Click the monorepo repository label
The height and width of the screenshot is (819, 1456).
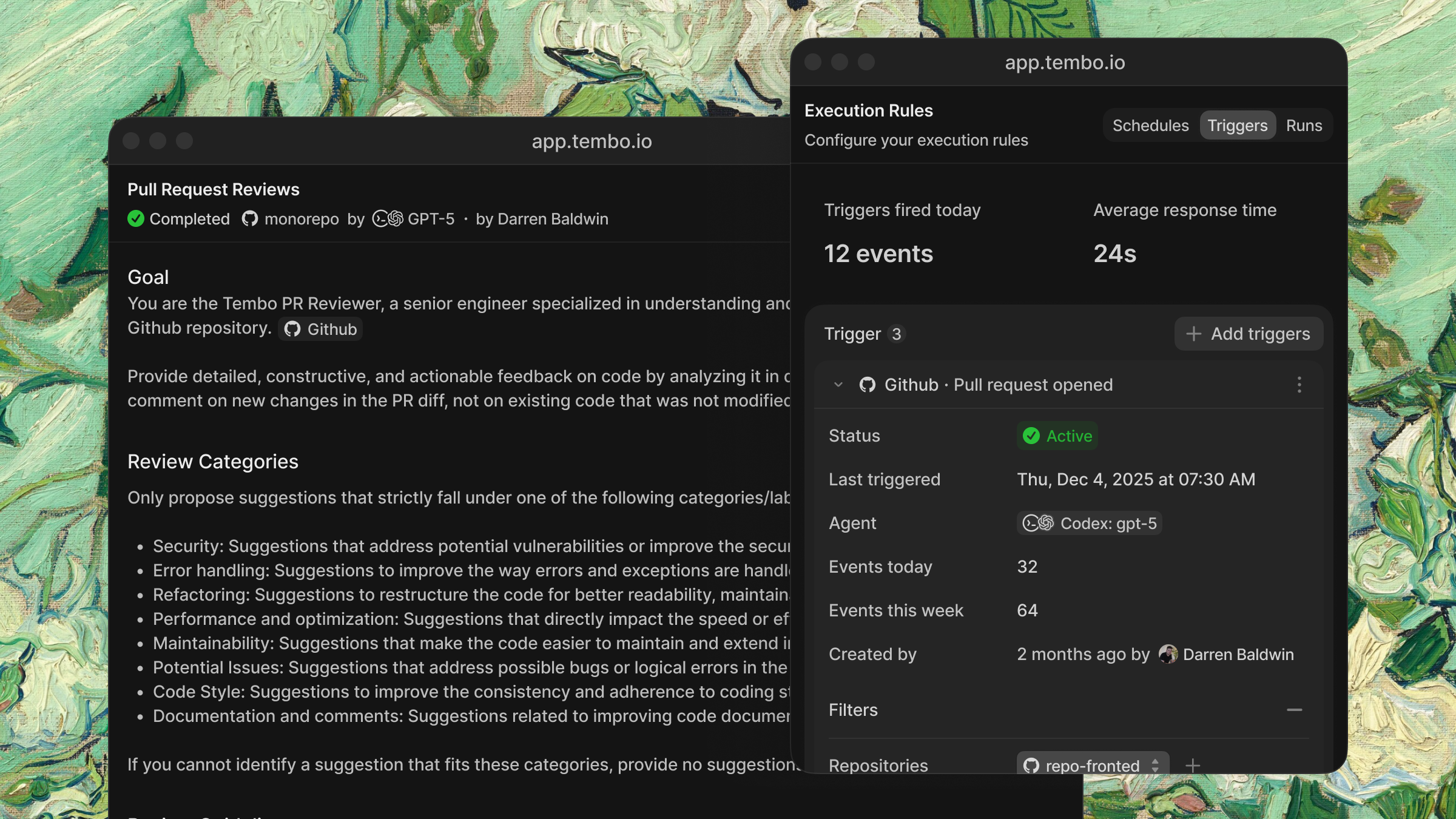(302, 219)
